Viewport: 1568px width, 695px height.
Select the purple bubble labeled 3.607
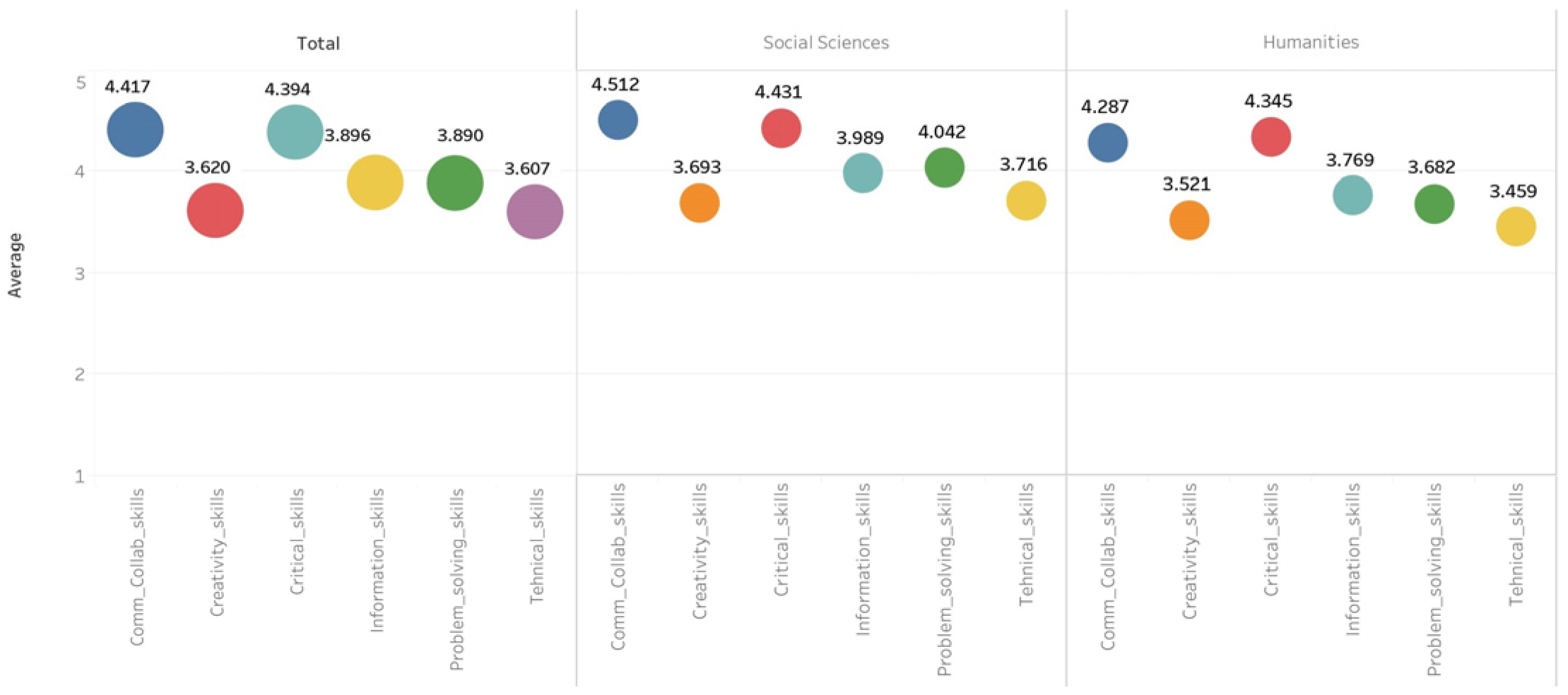click(535, 212)
